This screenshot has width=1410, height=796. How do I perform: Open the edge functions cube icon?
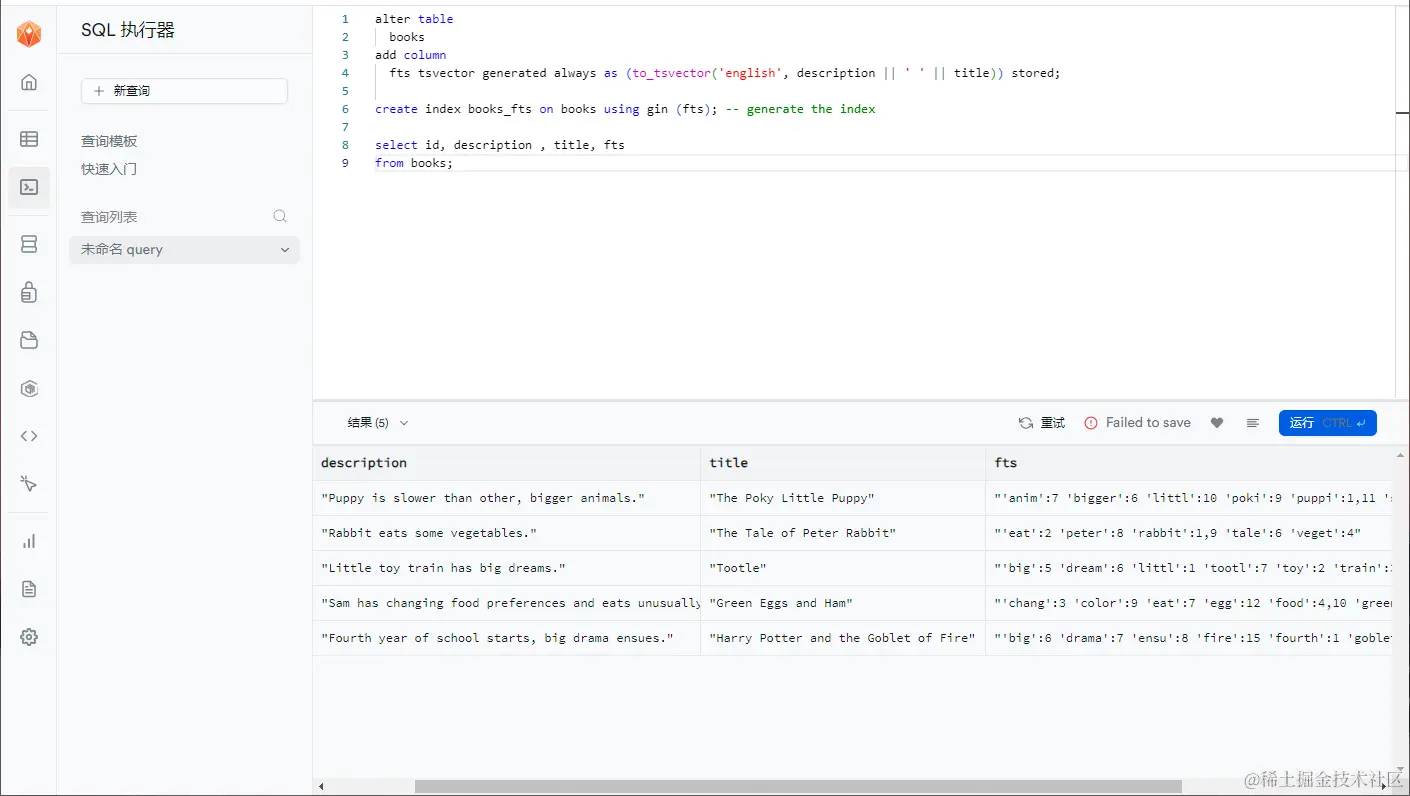point(29,389)
